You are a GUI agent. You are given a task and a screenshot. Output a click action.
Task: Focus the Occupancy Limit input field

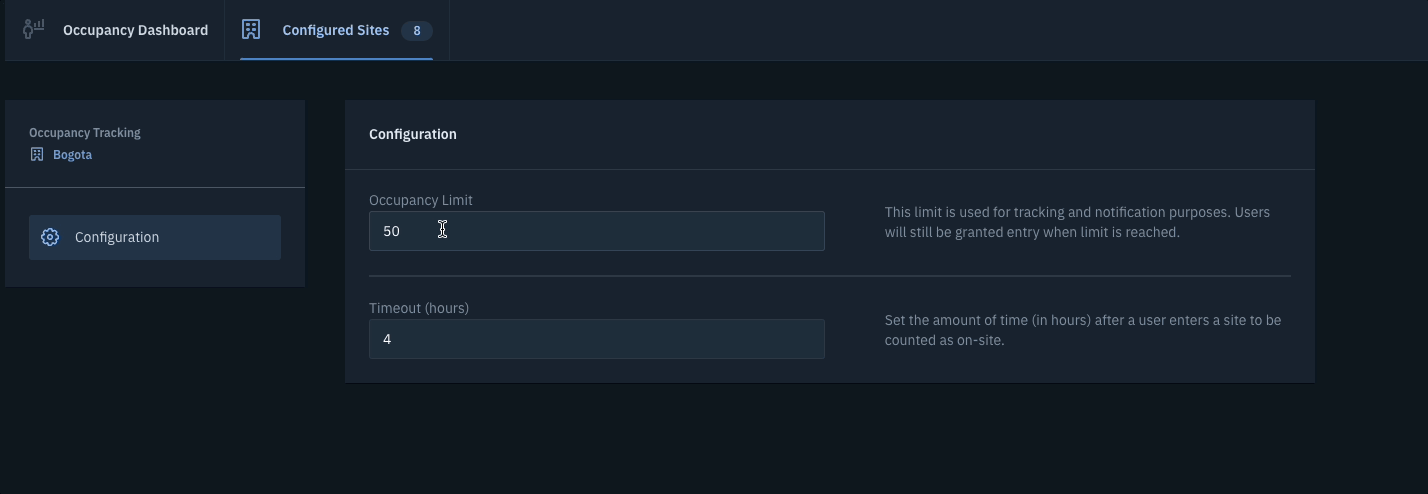597,231
